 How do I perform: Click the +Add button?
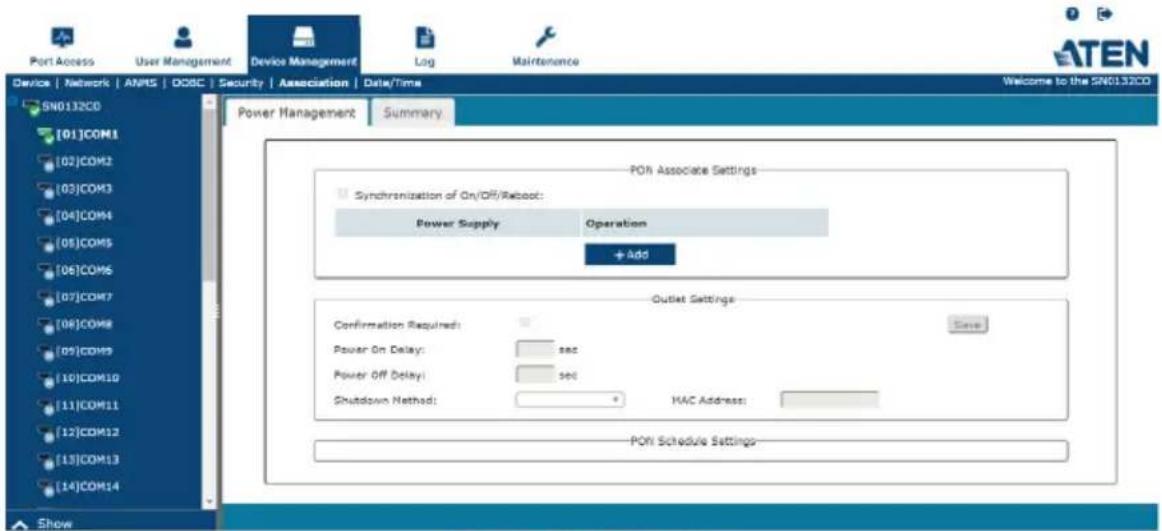point(630,254)
